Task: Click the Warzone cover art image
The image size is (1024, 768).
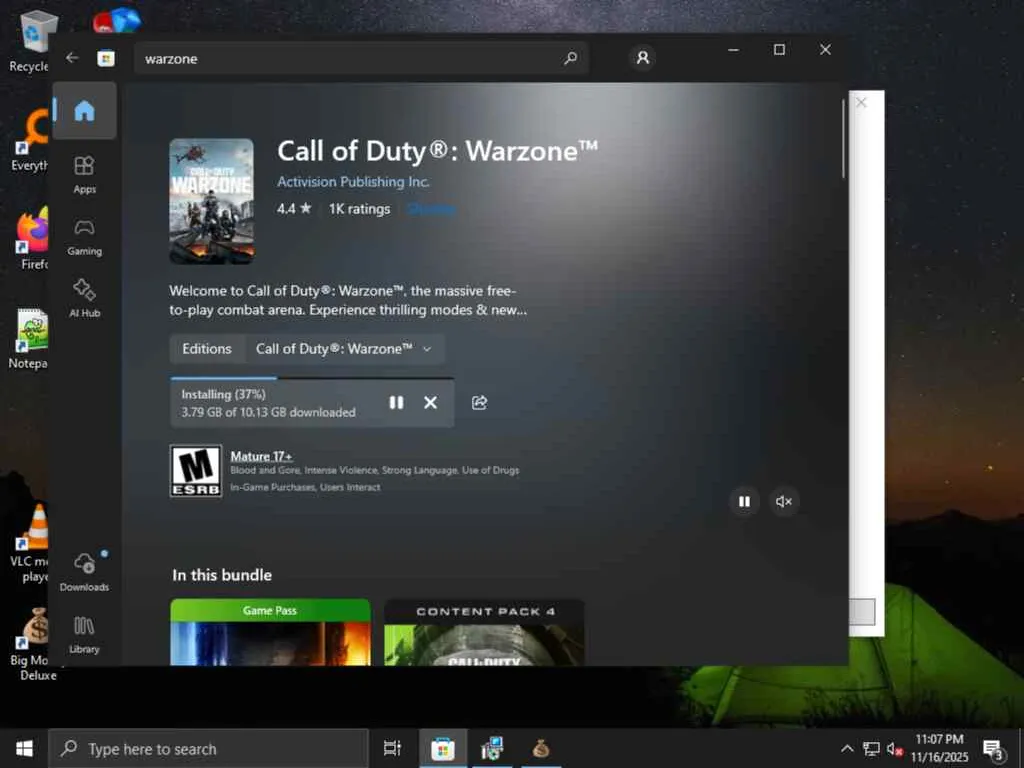Action: [212, 201]
